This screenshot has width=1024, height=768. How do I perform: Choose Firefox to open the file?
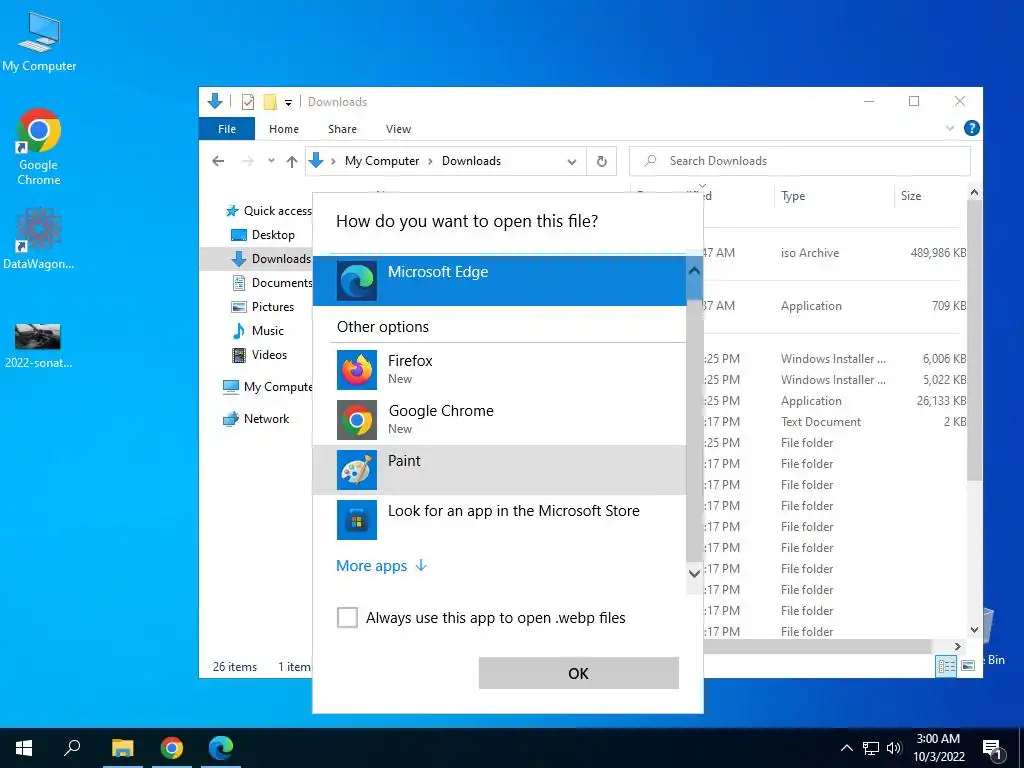click(x=500, y=370)
